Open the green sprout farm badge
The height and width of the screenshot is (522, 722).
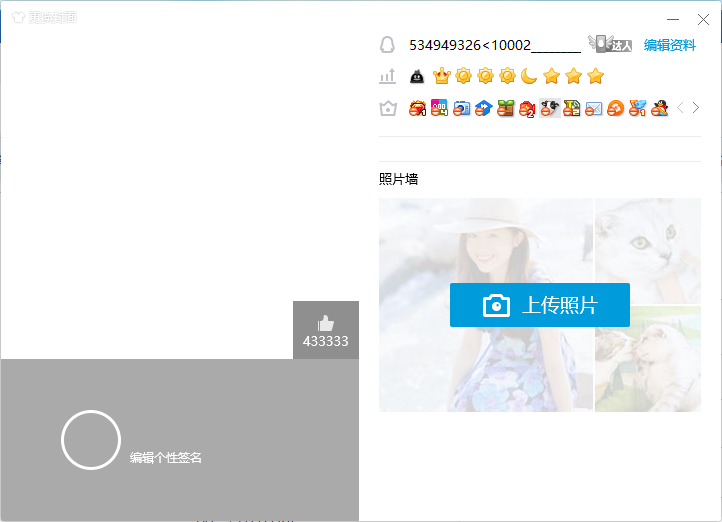(x=505, y=108)
